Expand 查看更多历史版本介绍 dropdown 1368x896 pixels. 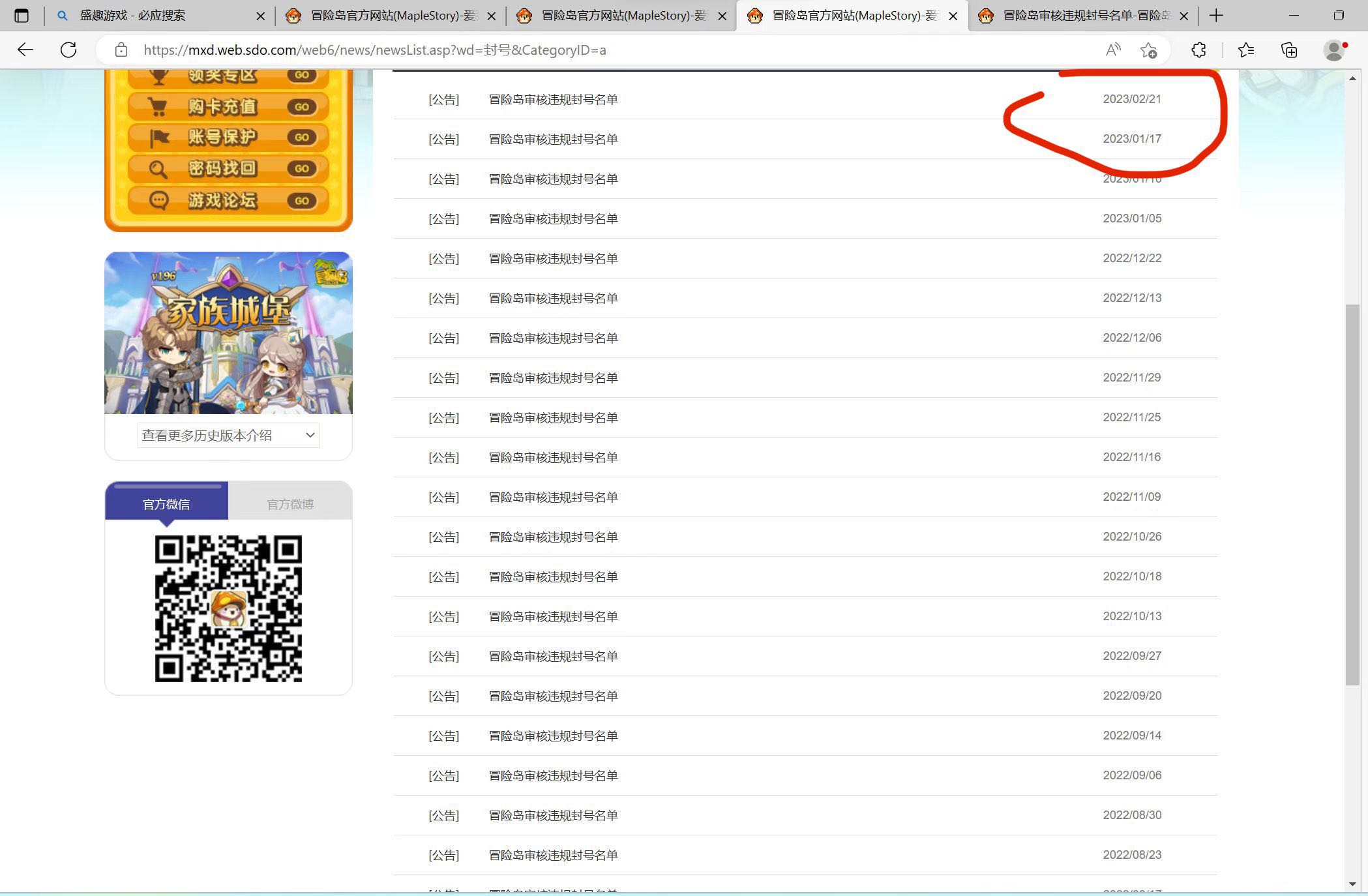[x=228, y=435]
